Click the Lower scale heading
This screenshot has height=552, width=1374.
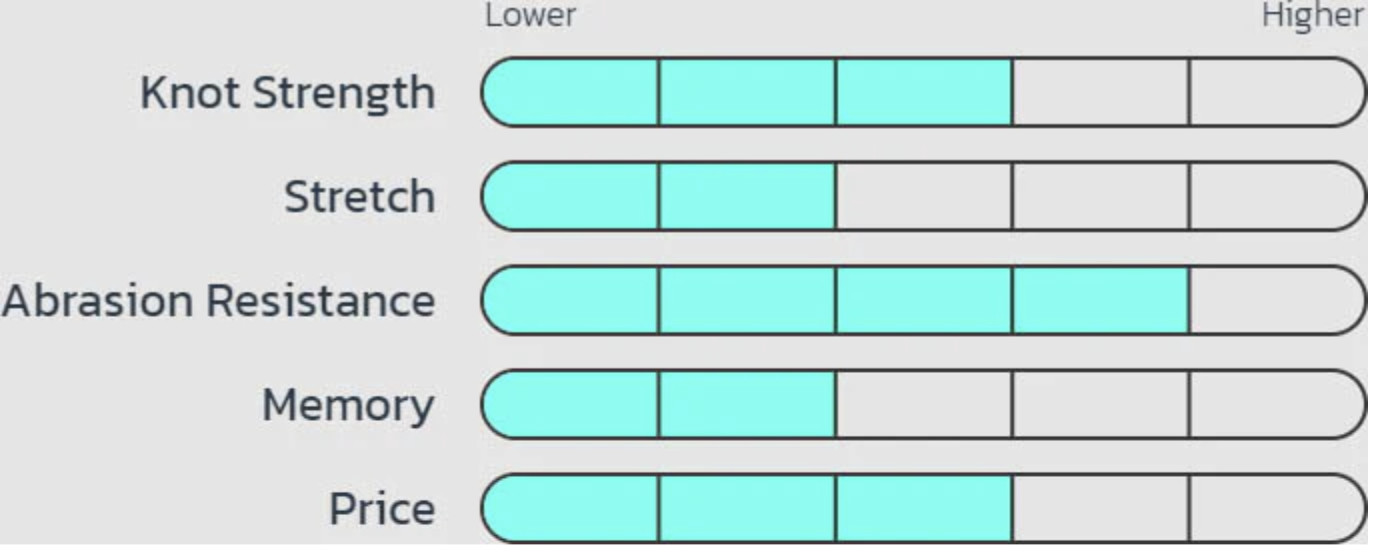tap(530, 16)
